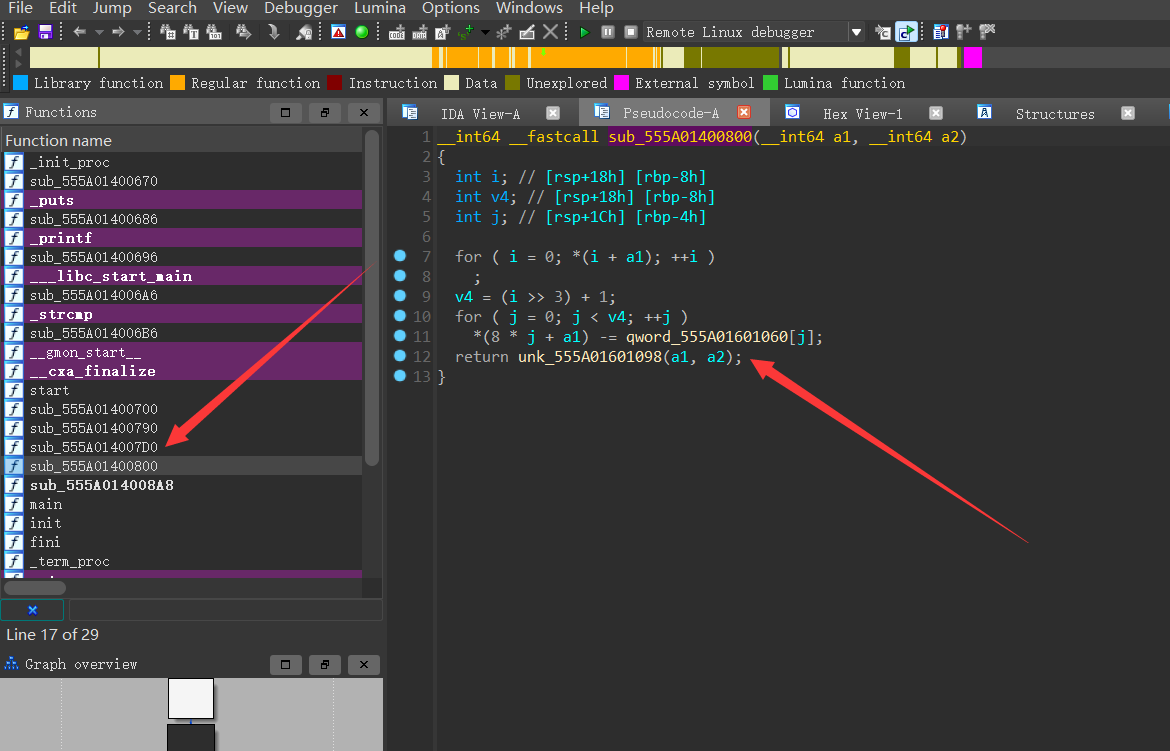1170x751 pixels.
Task: Start process with green play button
Action: 585,32
